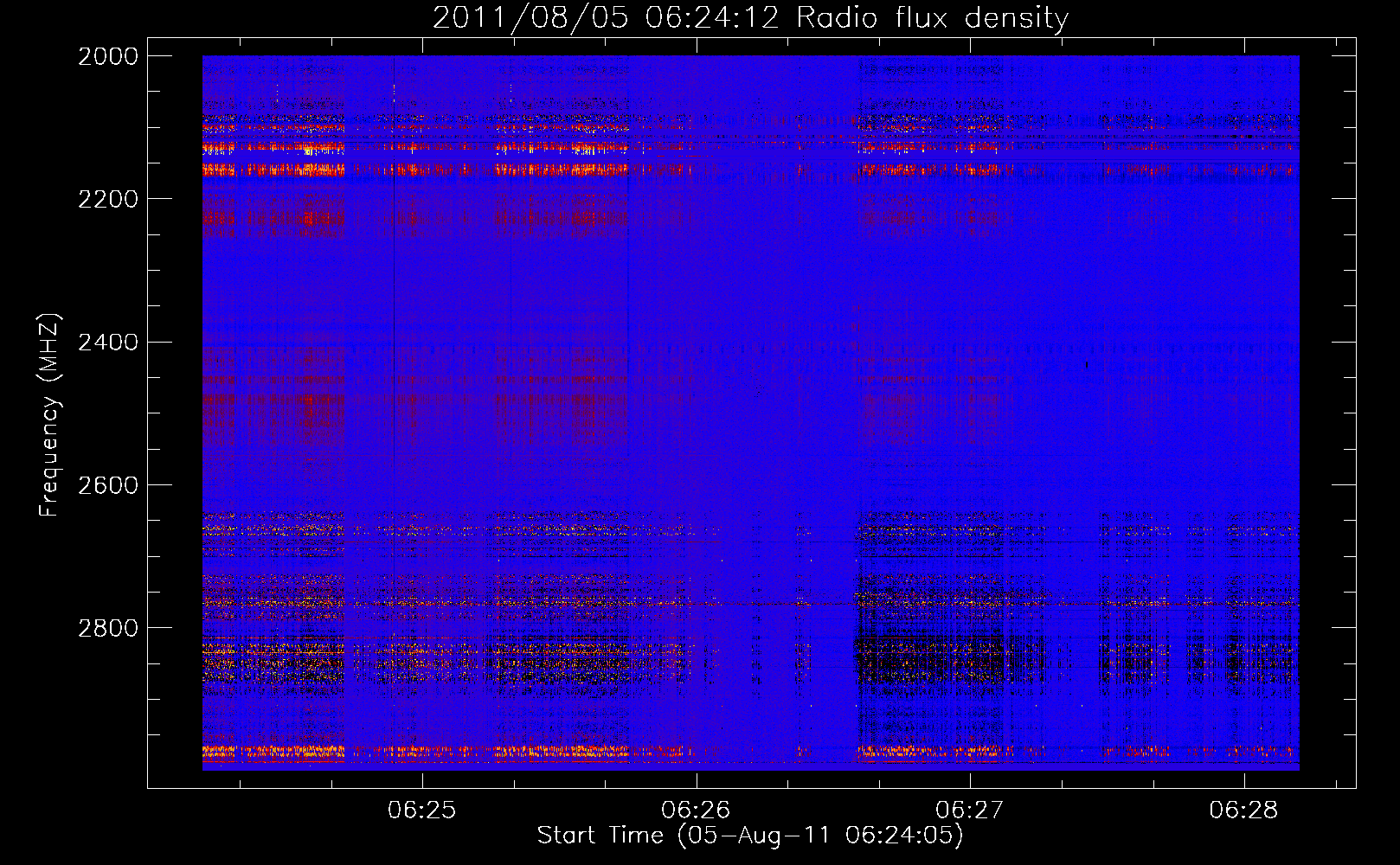1400x865 pixels.
Task: Click the 2400 frequency tick label
Action: tap(108, 343)
